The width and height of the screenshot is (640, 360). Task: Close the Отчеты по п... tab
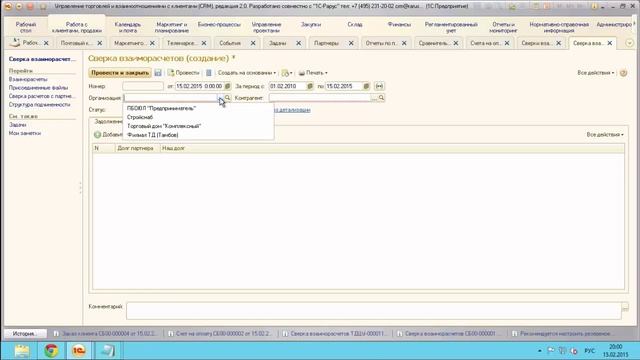click(404, 43)
